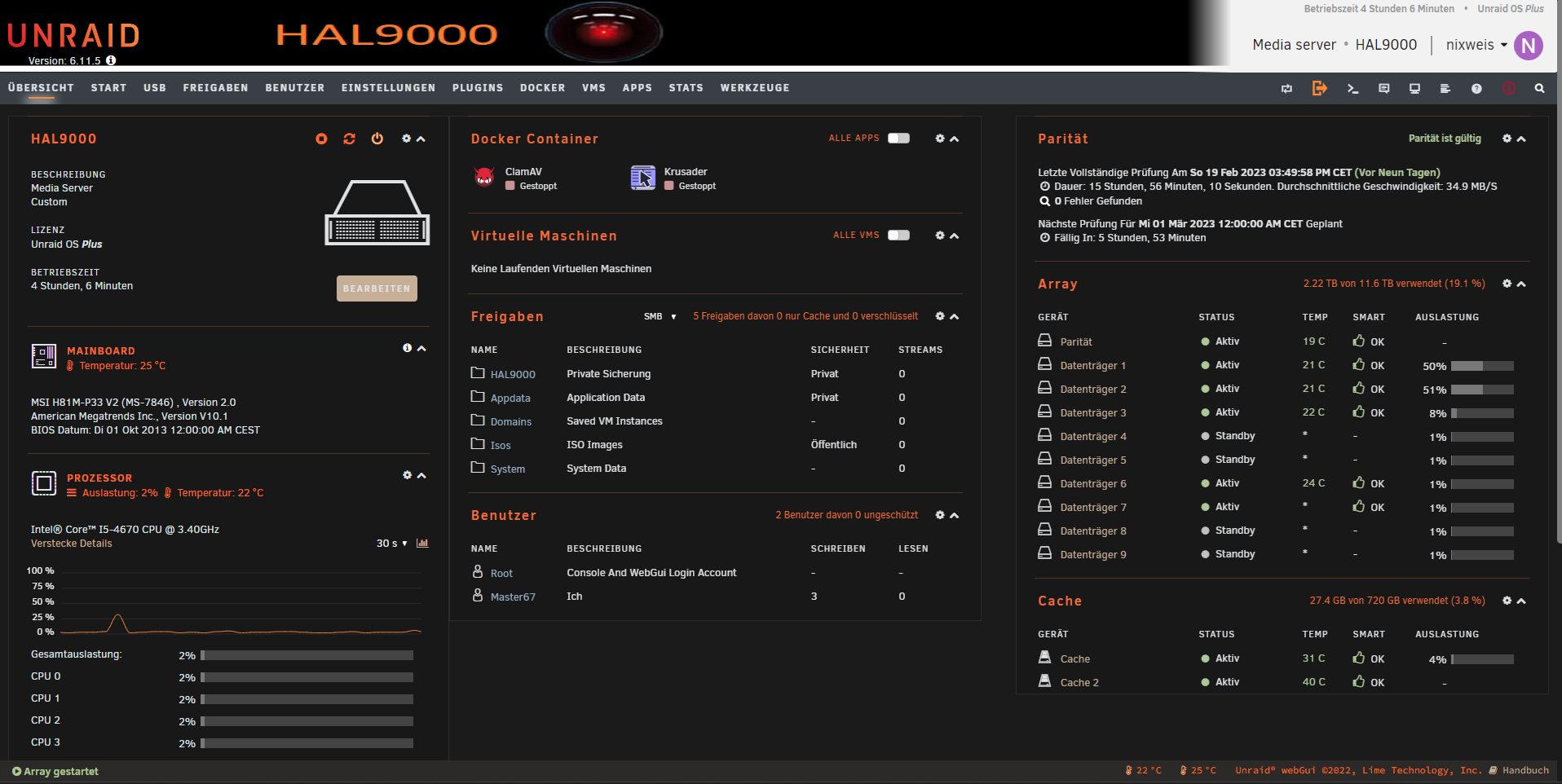Collapse the Mainboard section

(421, 349)
